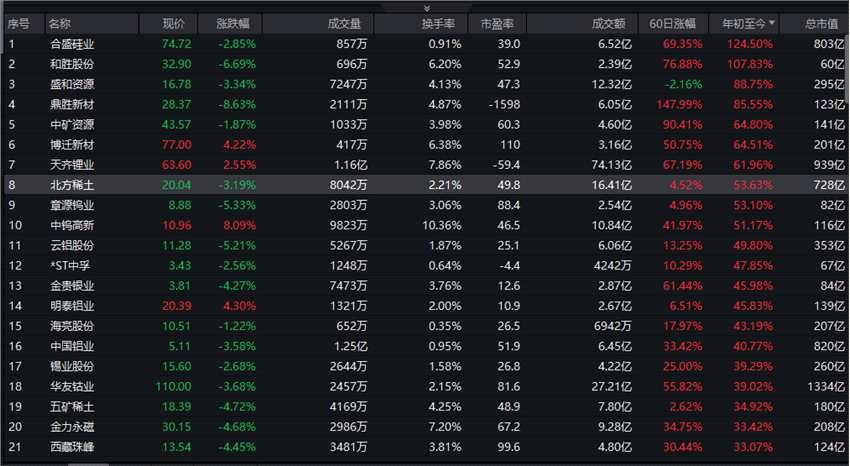The image size is (850, 466).
Task: Select highlighted stock 北方稀土
Action: pos(424,185)
